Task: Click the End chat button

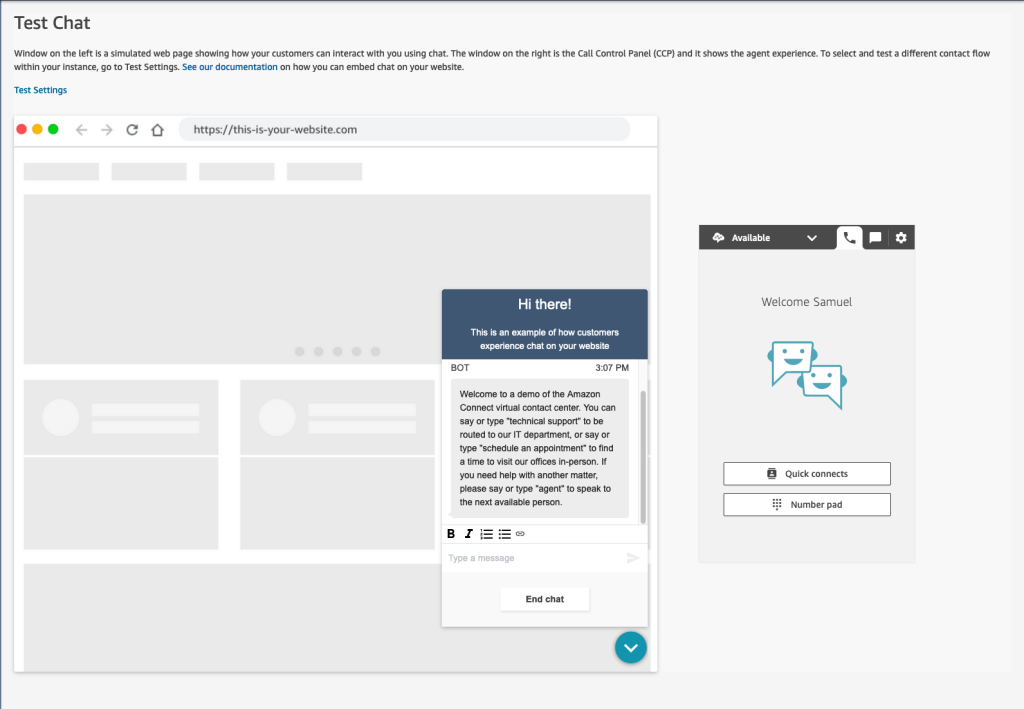Action: coord(544,598)
